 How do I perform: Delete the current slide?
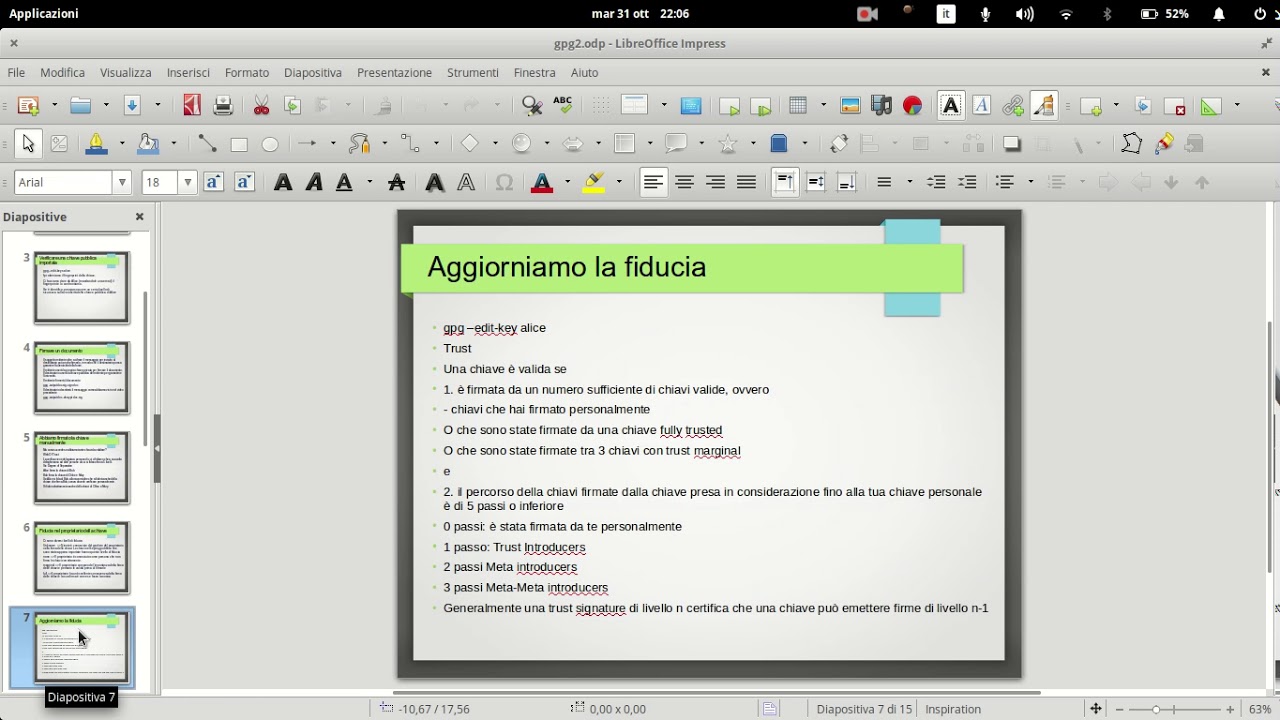pyautogui.click(x=1175, y=105)
